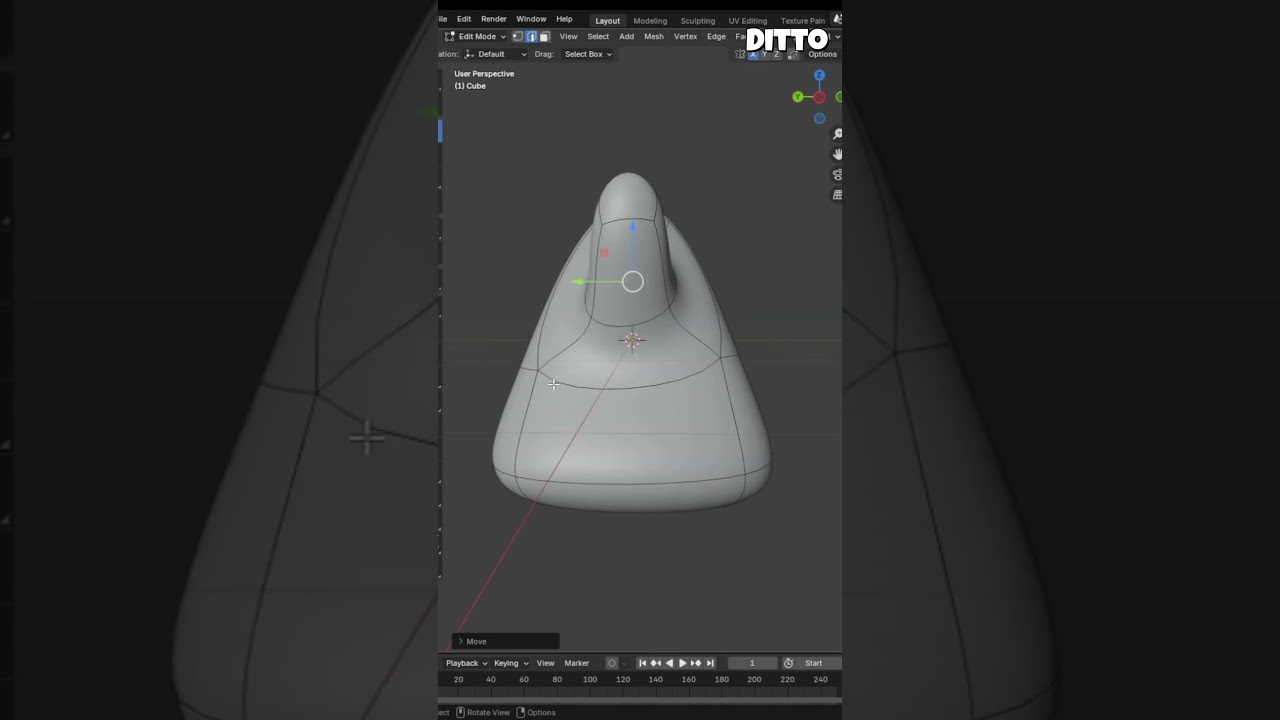Toggle the preview range clock icon

[788, 663]
